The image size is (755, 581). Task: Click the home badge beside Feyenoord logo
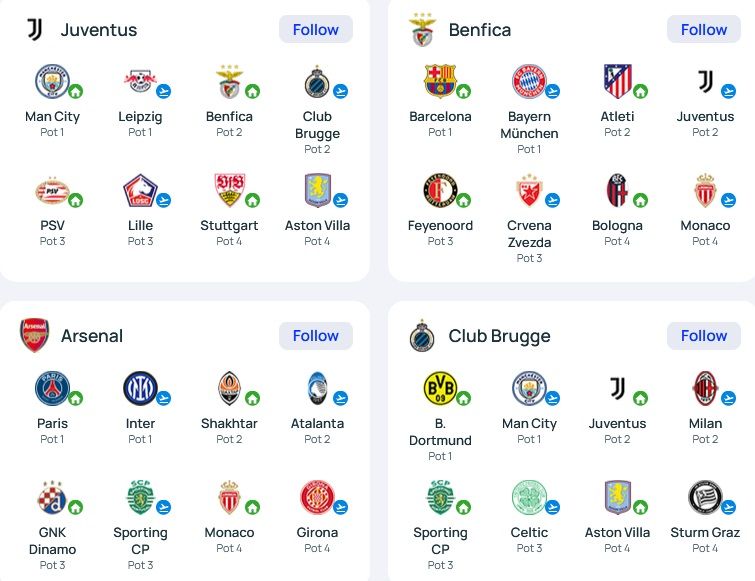(x=463, y=200)
